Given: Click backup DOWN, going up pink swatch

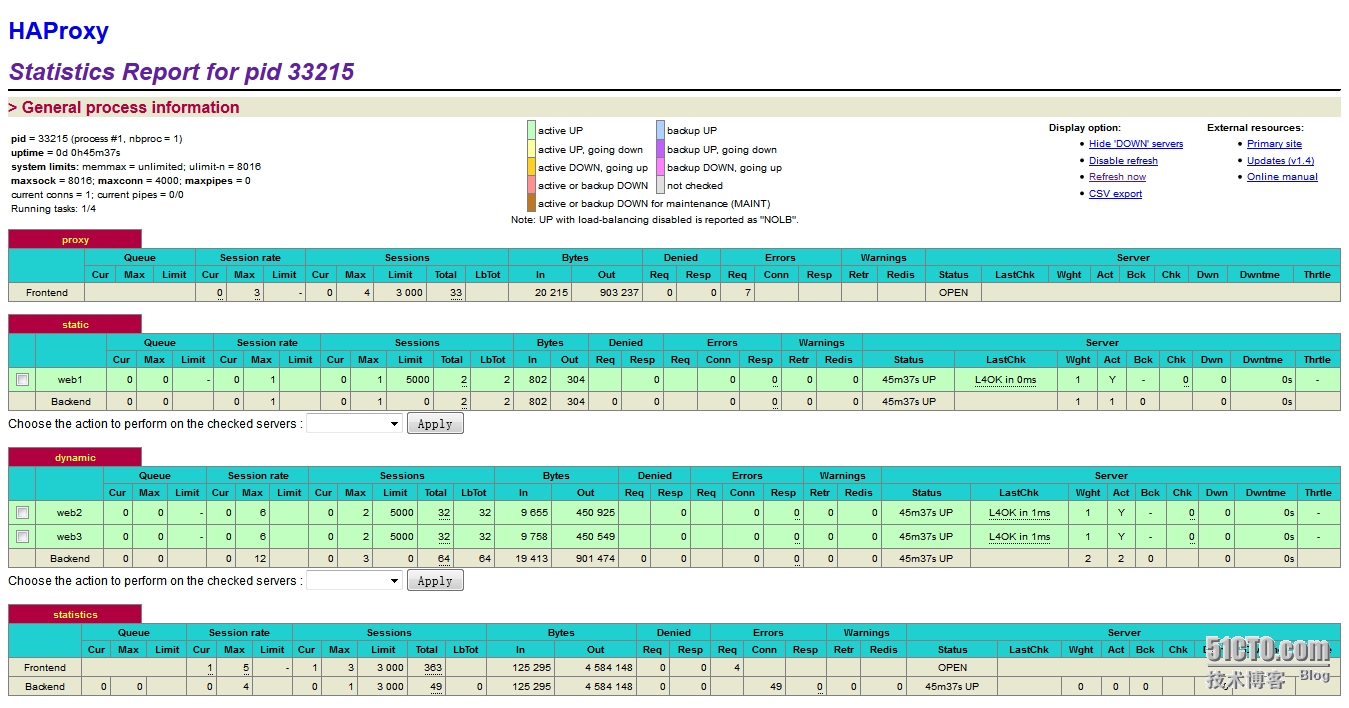Looking at the screenshot, I should pyautogui.click(x=660, y=167).
